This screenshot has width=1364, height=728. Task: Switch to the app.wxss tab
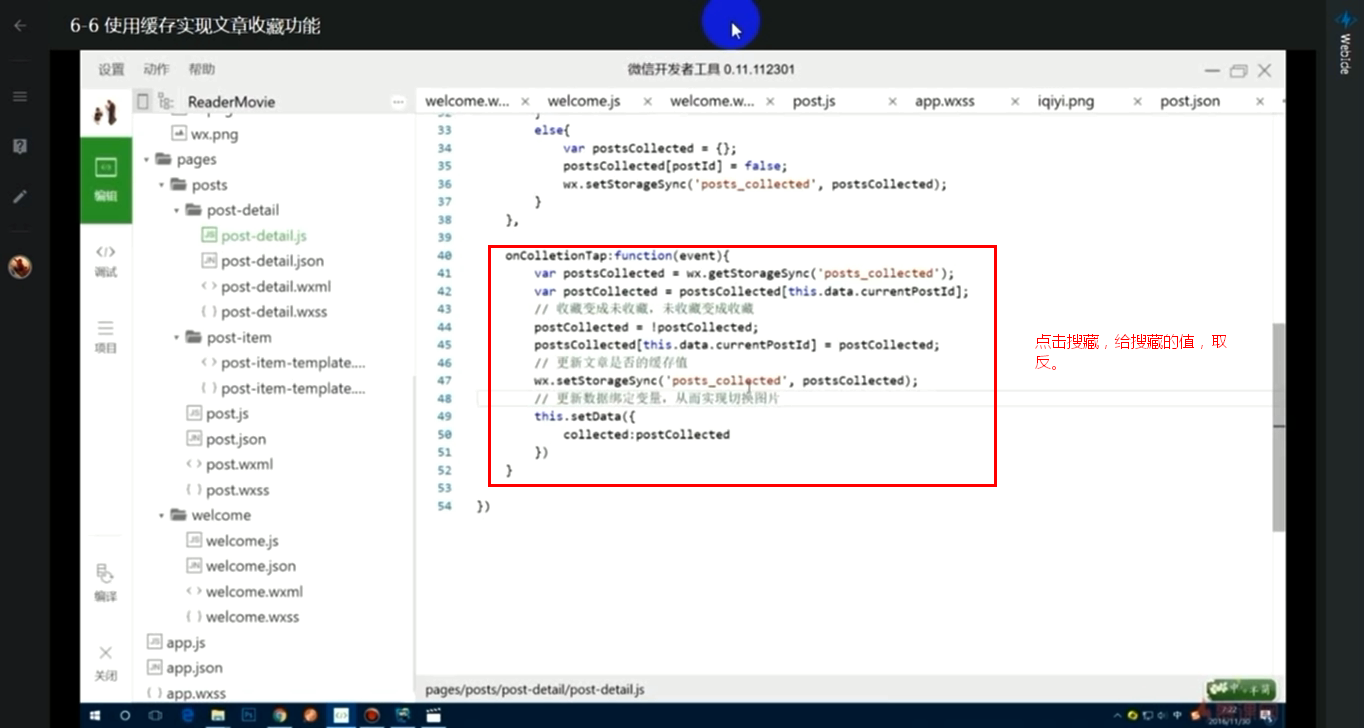945,102
